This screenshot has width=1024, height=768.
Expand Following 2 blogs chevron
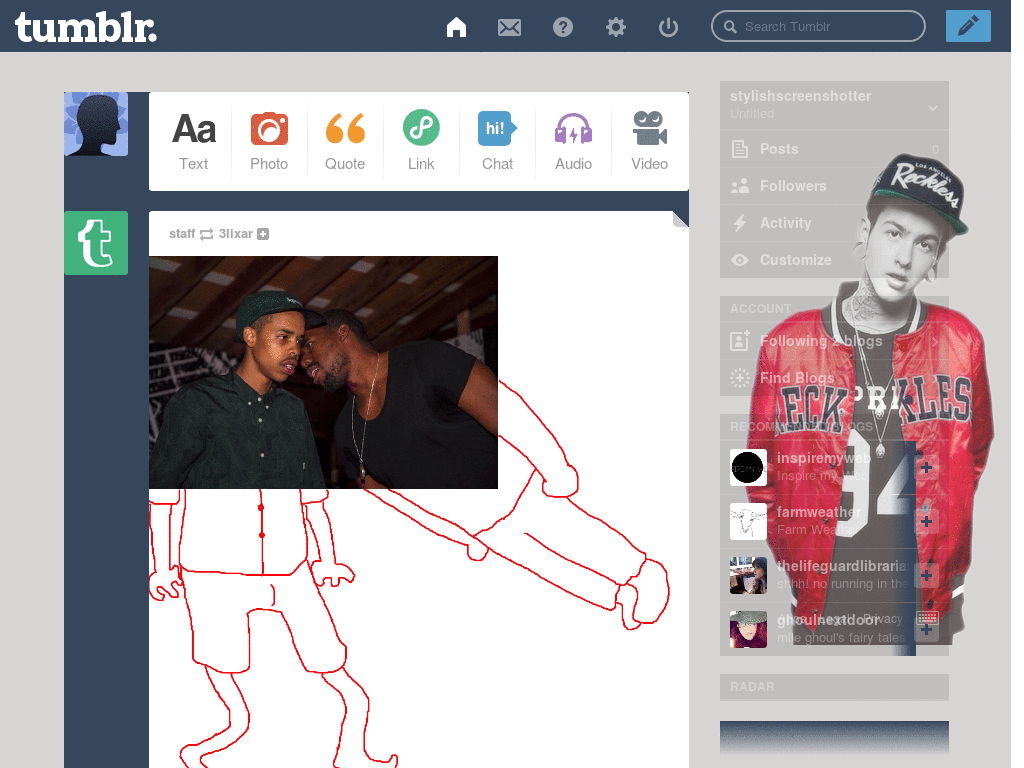click(x=935, y=341)
